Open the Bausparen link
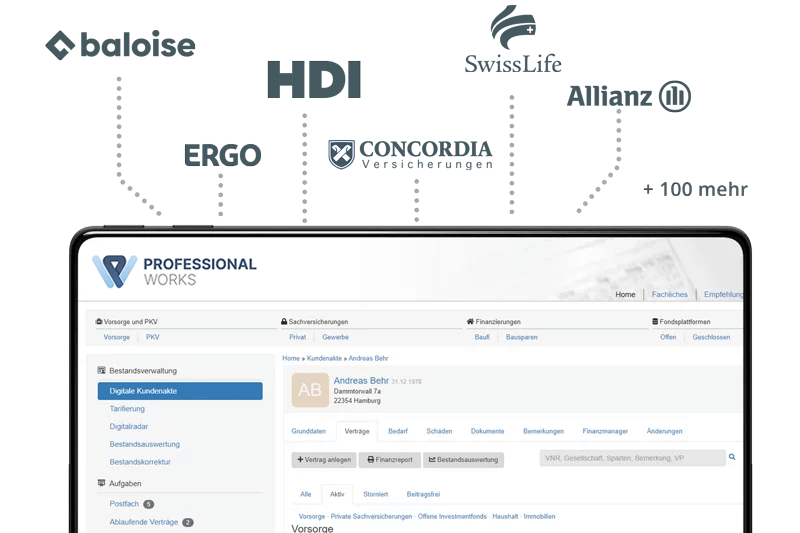Image resolution: width=800 pixels, height=533 pixels. pyautogui.click(x=521, y=337)
